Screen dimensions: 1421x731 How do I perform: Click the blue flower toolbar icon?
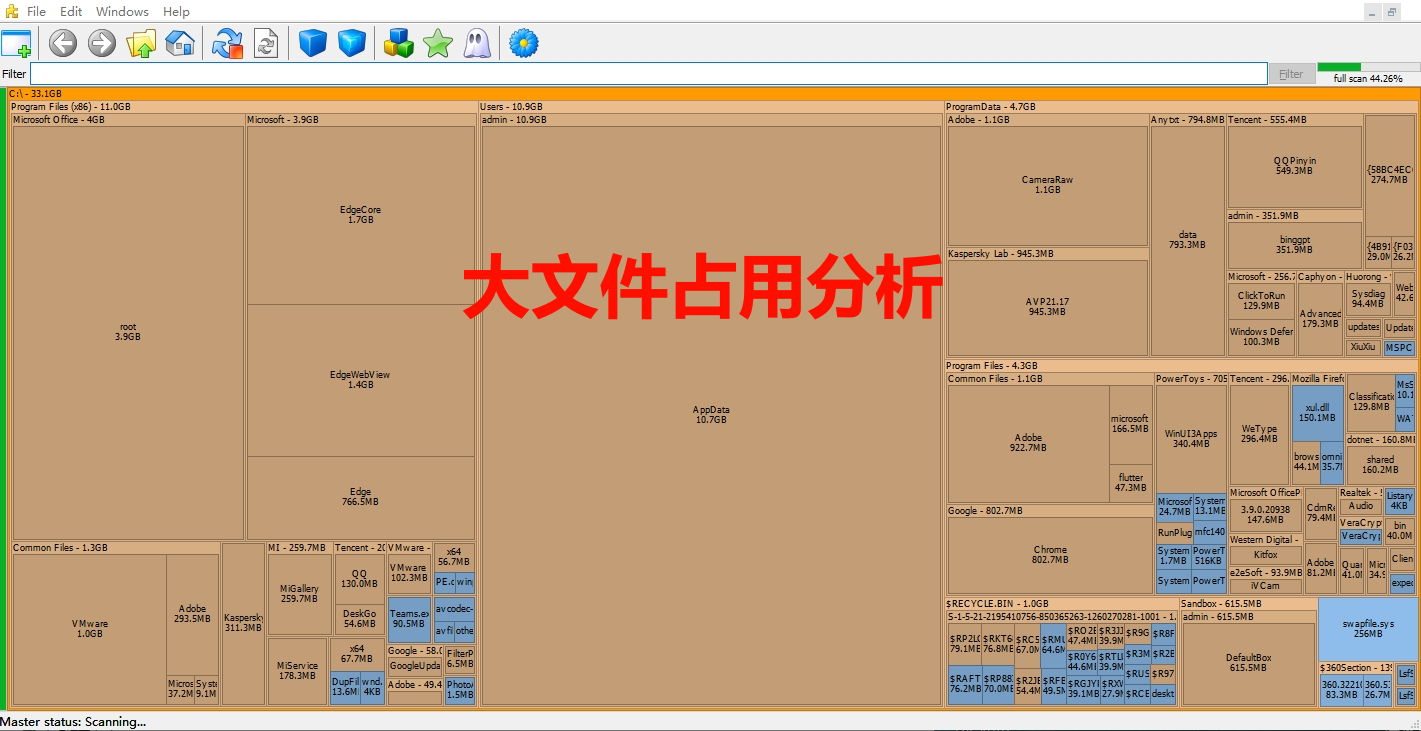click(x=524, y=43)
